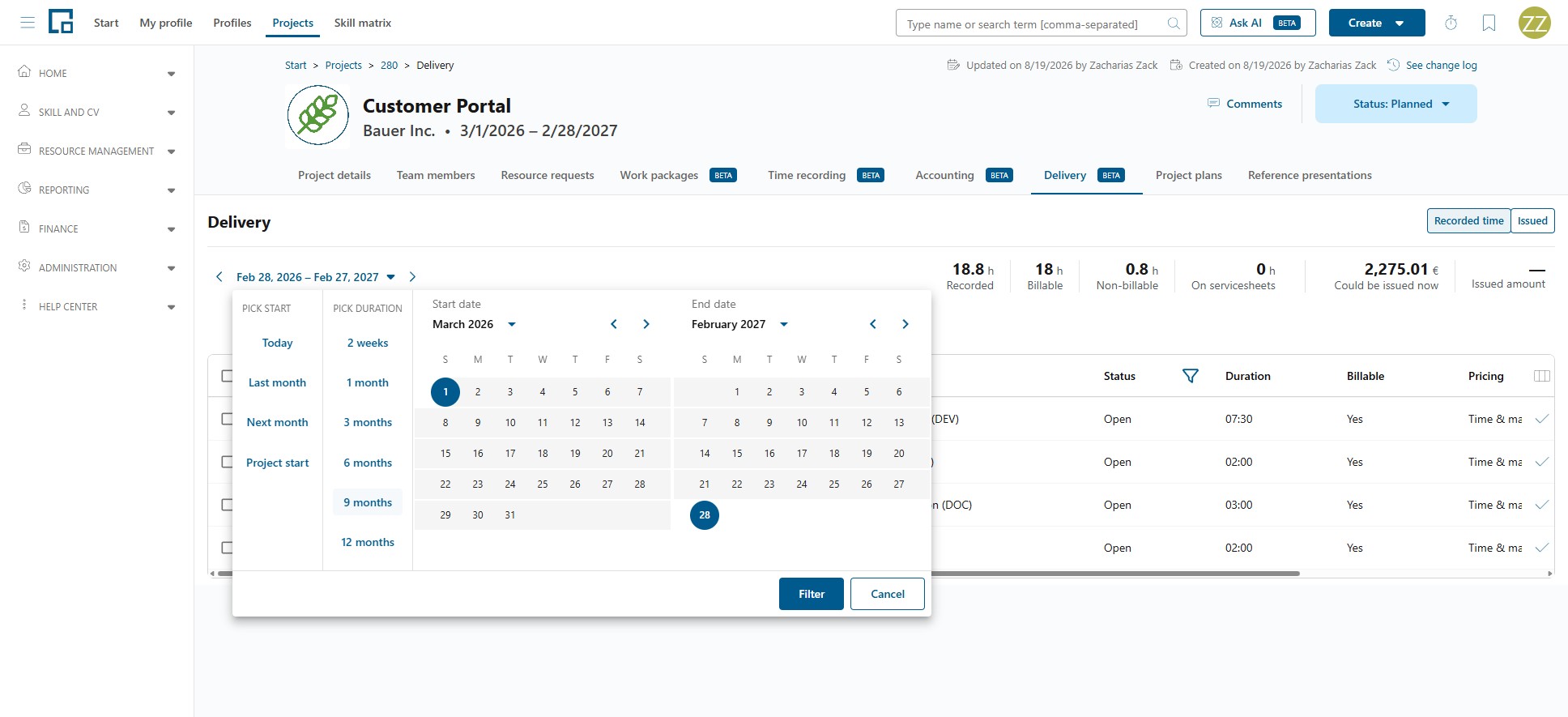This screenshot has width=1568, height=717.
Task: Toggle the Recorded time view
Action: tap(1468, 220)
